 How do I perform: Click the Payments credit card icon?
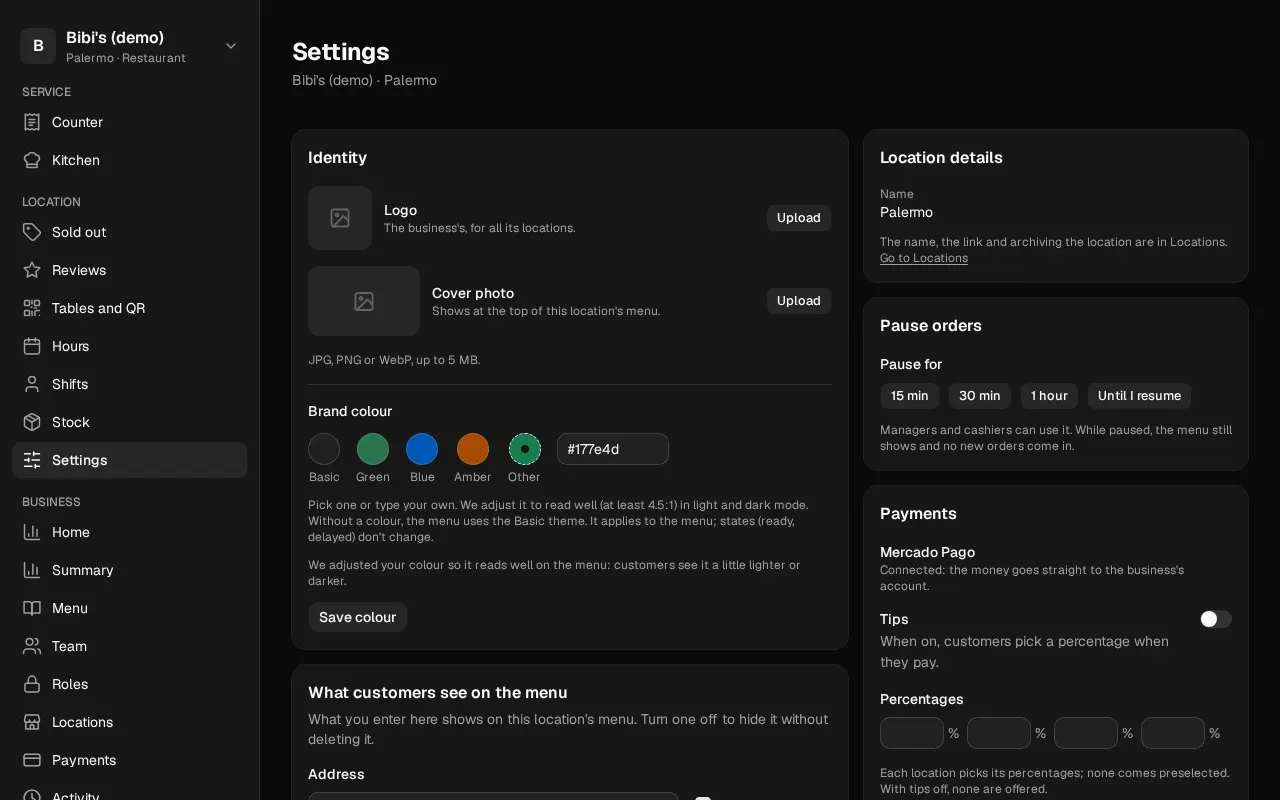click(x=32, y=760)
